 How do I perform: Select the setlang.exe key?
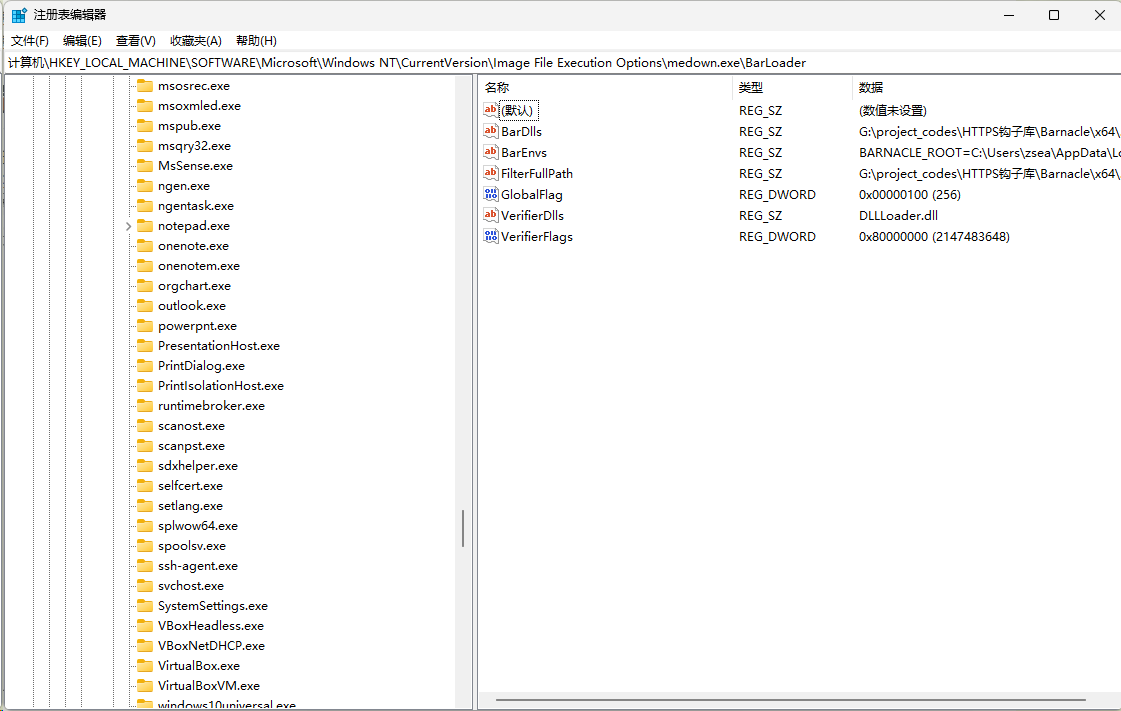[190, 506]
